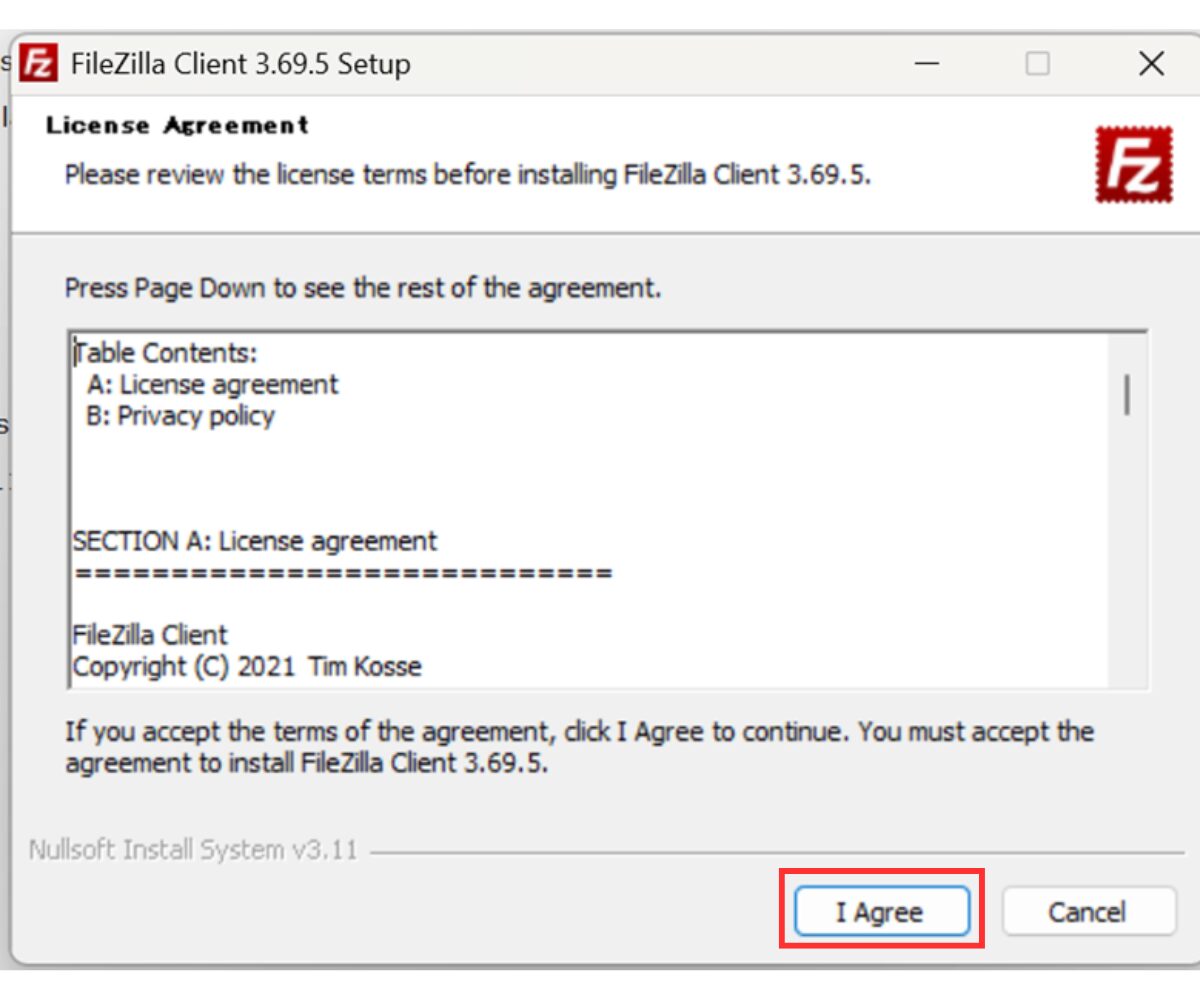Click the bold 'License Agreement' header
The image size is (1200, 1000).
[177, 126]
